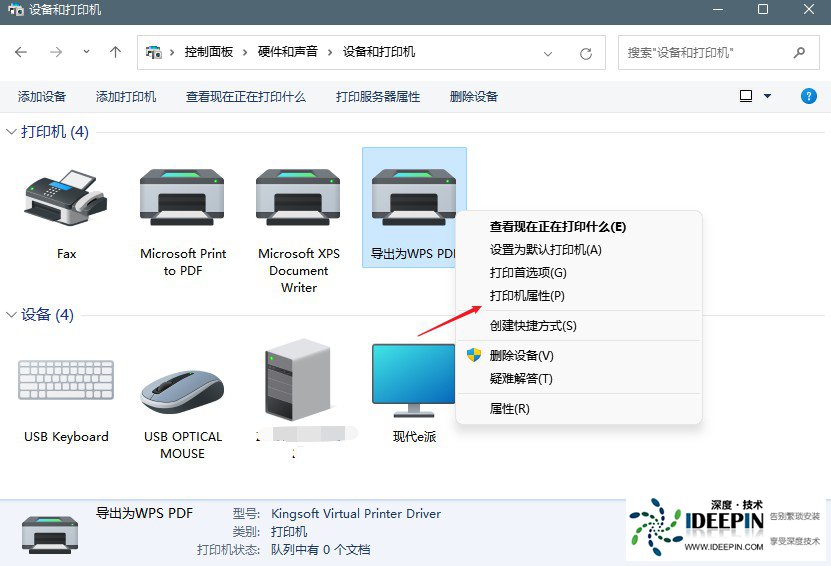This screenshot has width=831, height=566.
Task: Go up one folder level
Action: coord(115,52)
